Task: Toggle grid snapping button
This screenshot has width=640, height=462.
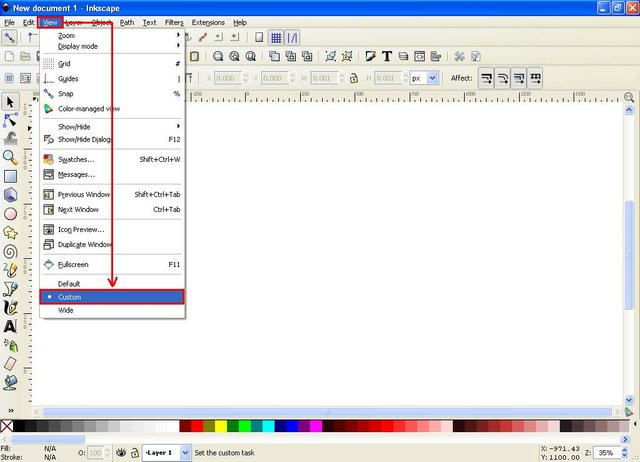Action: pos(276,38)
